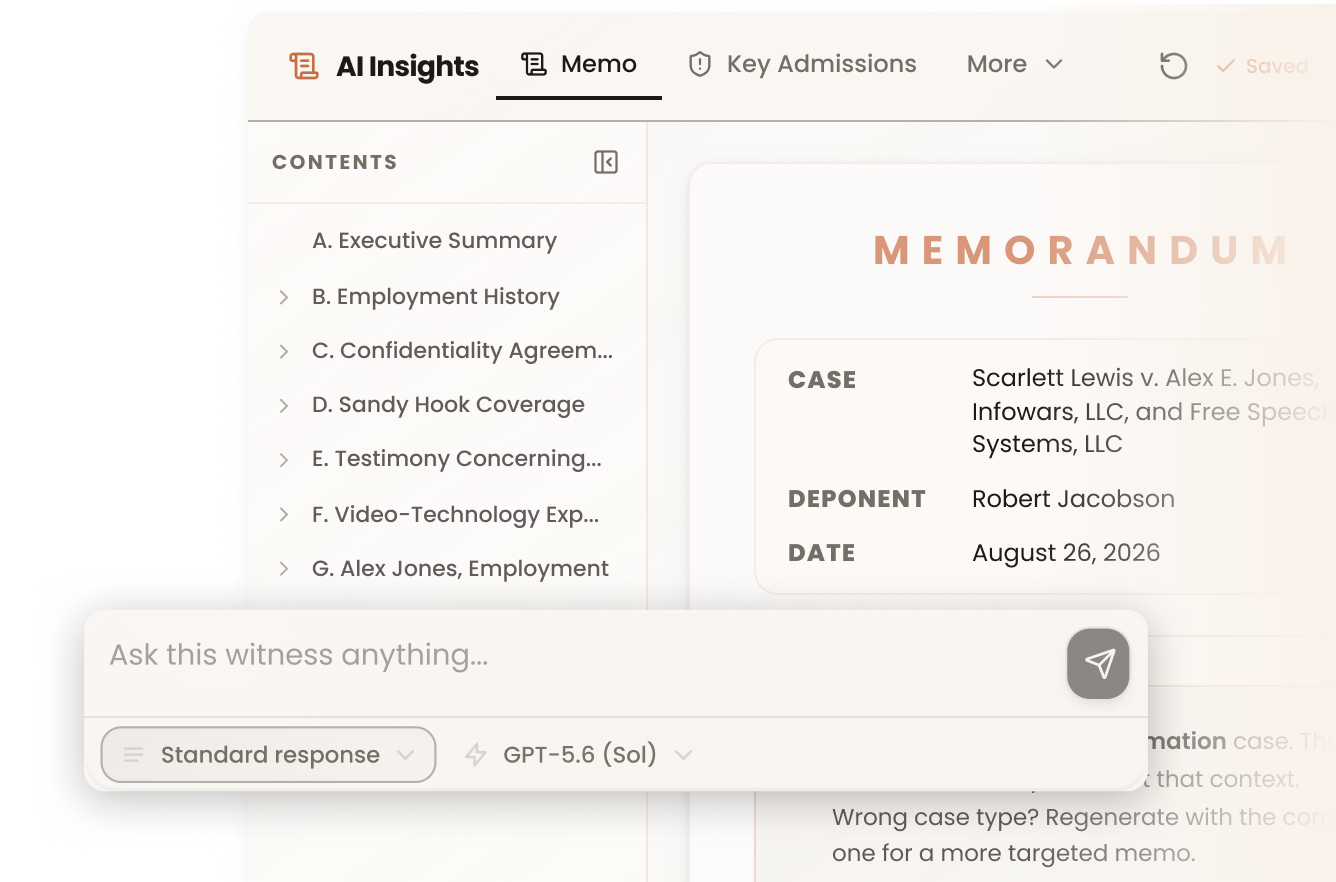Click the DEPONENT field label
The image size is (1336, 882).
(857, 499)
